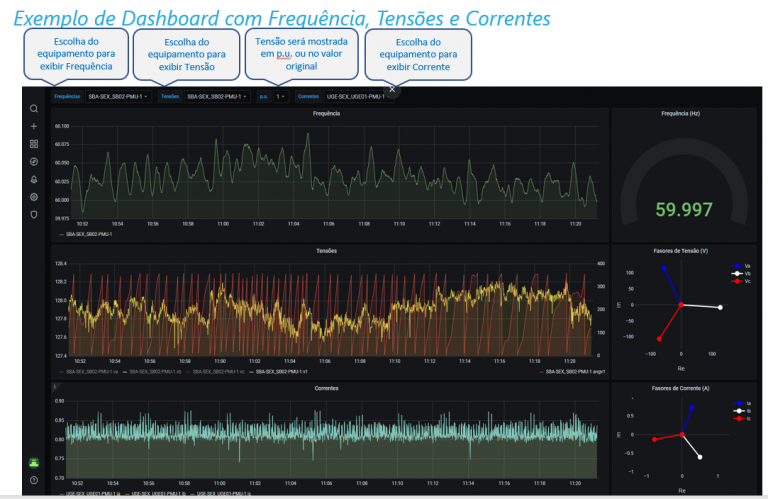Screen dimensions: 768x499
Task: Click the green user avatar icon
Action: click(34, 462)
